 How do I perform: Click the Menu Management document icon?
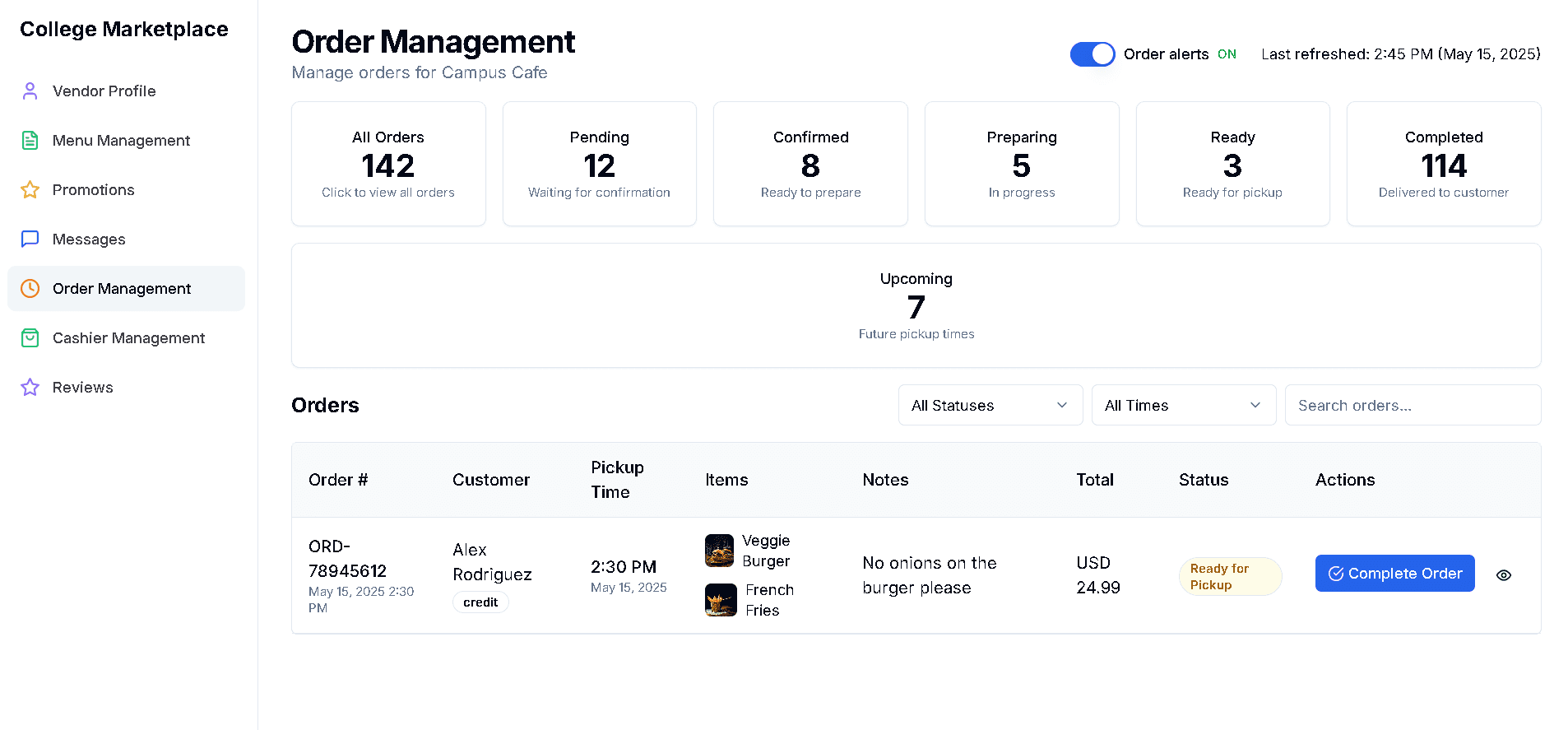tap(30, 141)
